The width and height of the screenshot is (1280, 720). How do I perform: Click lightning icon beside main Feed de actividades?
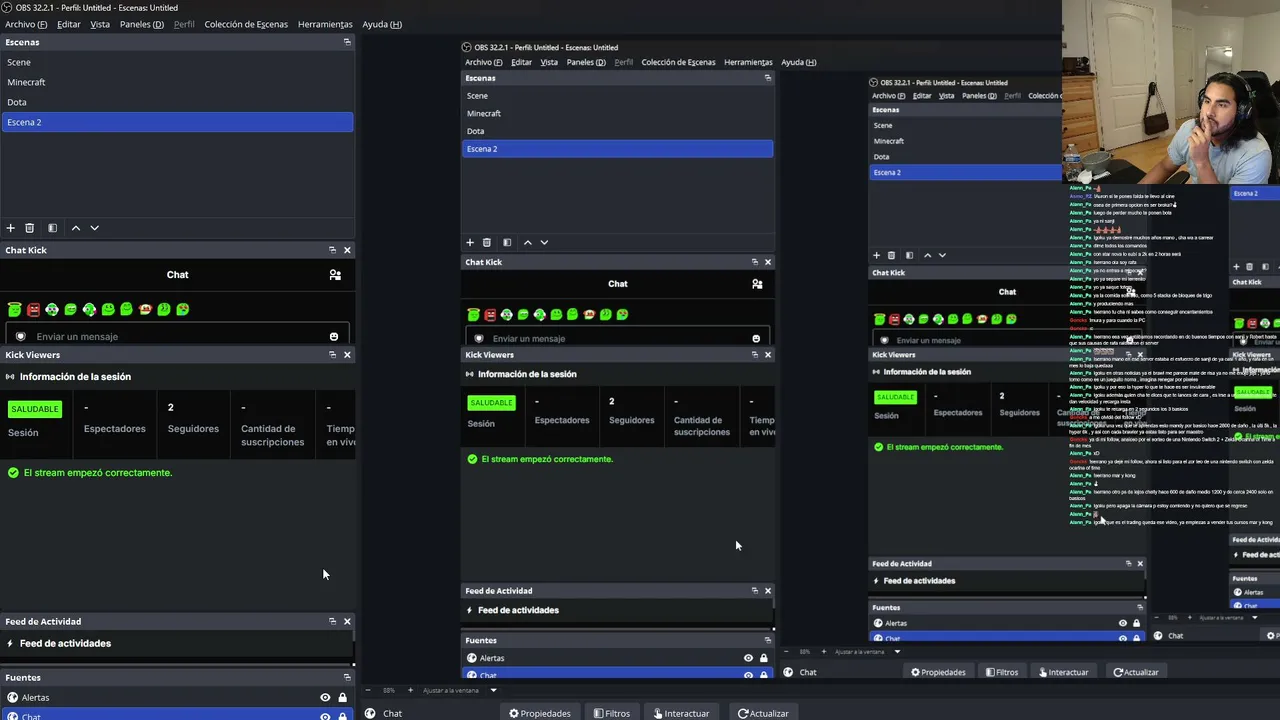(x=10, y=644)
